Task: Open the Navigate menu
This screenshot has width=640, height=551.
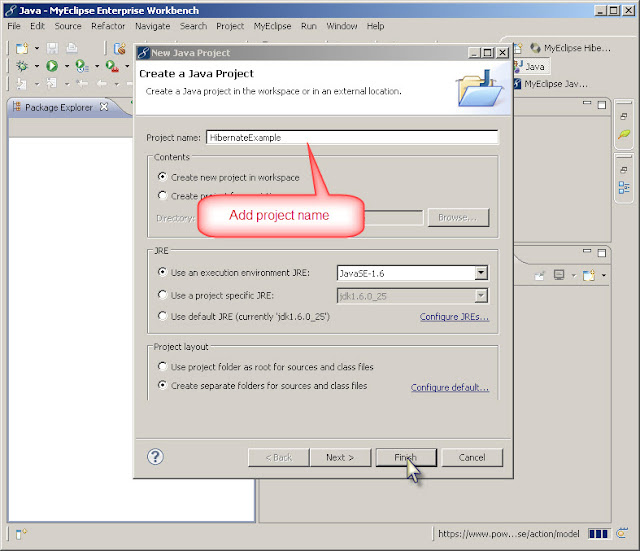Action: pos(153,26)
